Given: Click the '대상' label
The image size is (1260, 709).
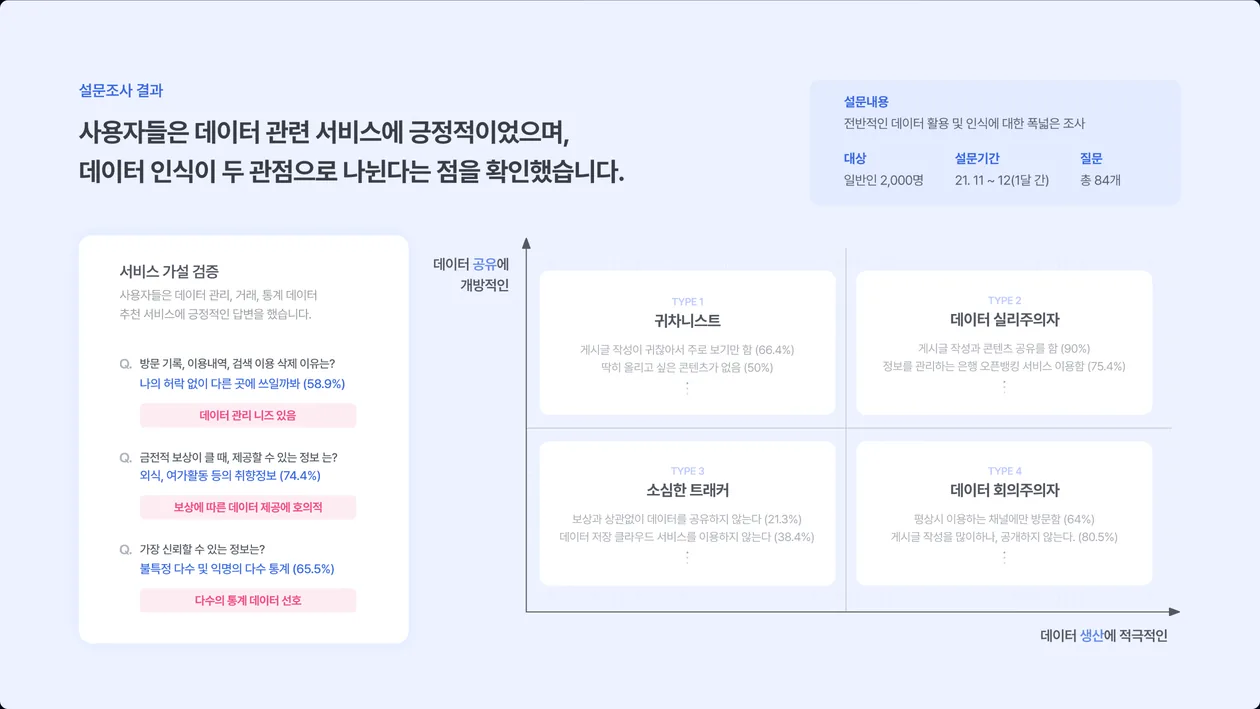Looking at the screenshot, I should [855, 158].
